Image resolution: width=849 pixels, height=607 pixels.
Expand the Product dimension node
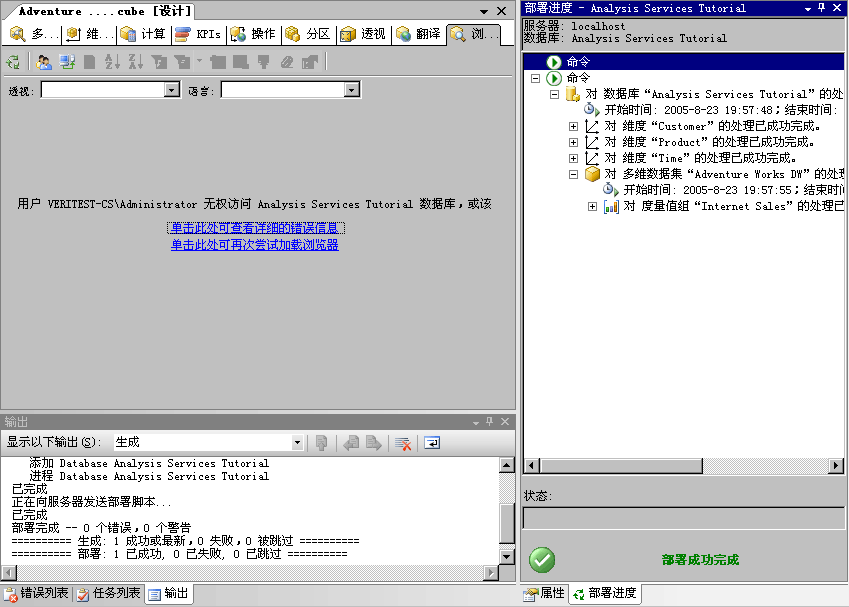573,142
